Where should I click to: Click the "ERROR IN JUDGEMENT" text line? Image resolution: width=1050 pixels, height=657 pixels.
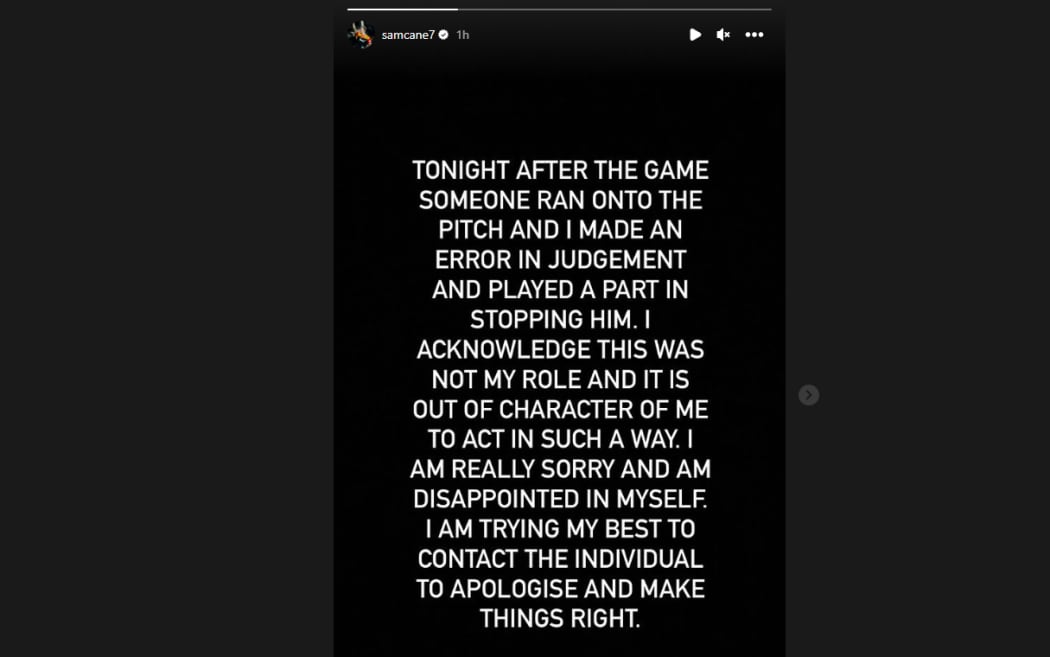point(560,260)
